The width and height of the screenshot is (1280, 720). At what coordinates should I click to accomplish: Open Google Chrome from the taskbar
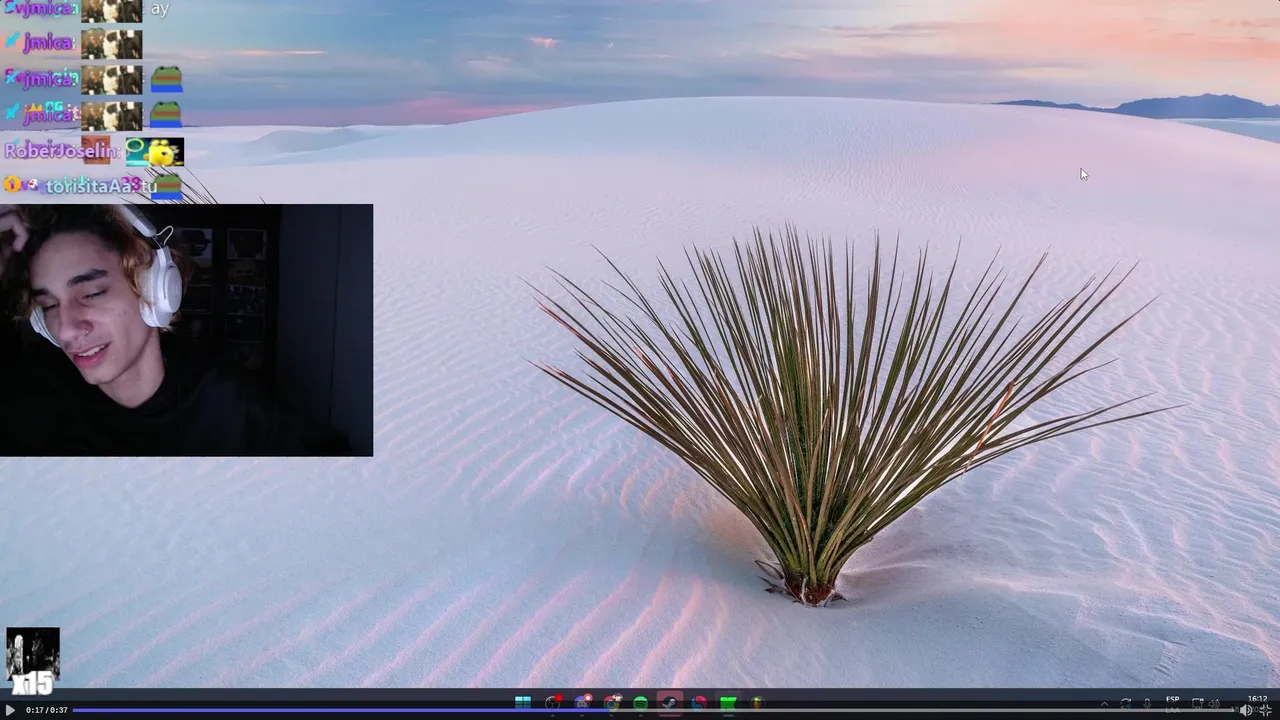click(611, 702)
